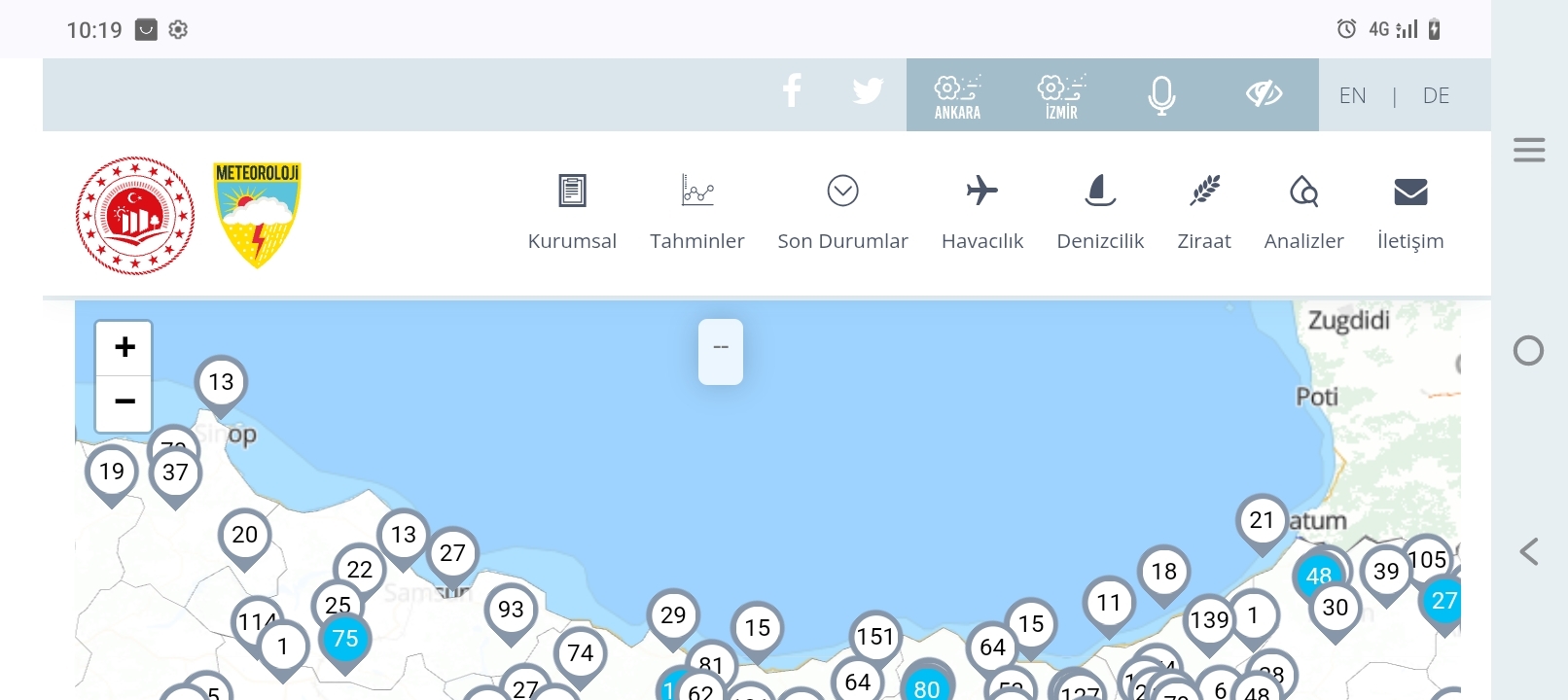This screenshot has height=700, width=1568.
Task: Zoom in the map with plus button
Action: point(125,347)
